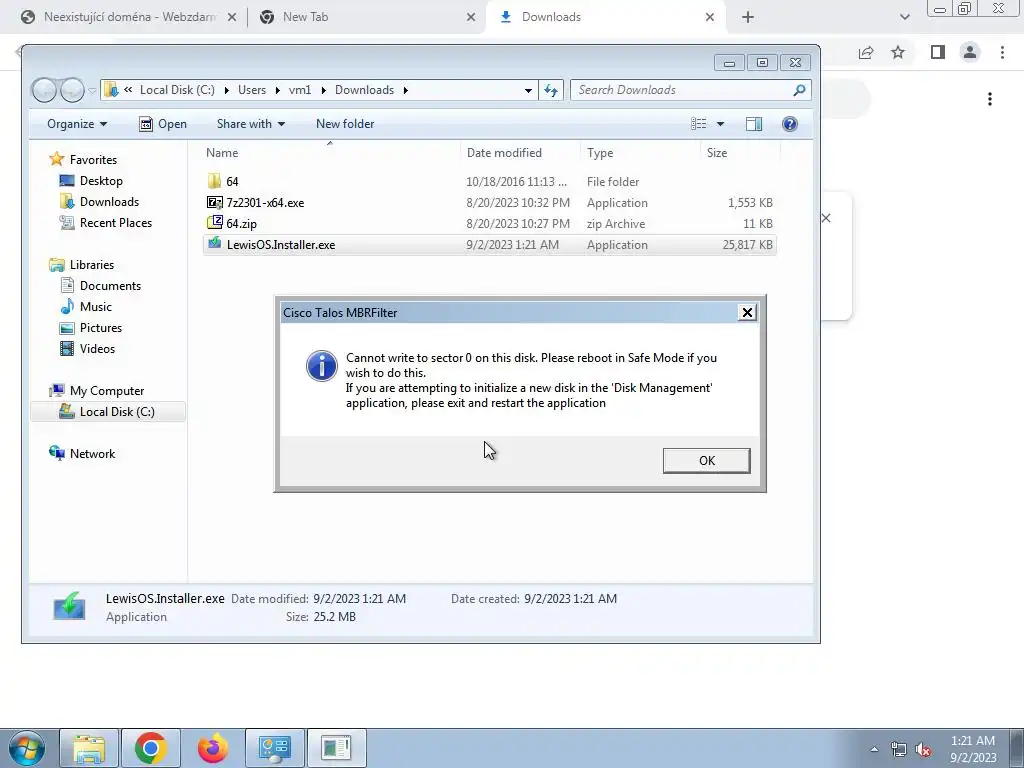
Task: Open Videos library
Action: point(97,349)
